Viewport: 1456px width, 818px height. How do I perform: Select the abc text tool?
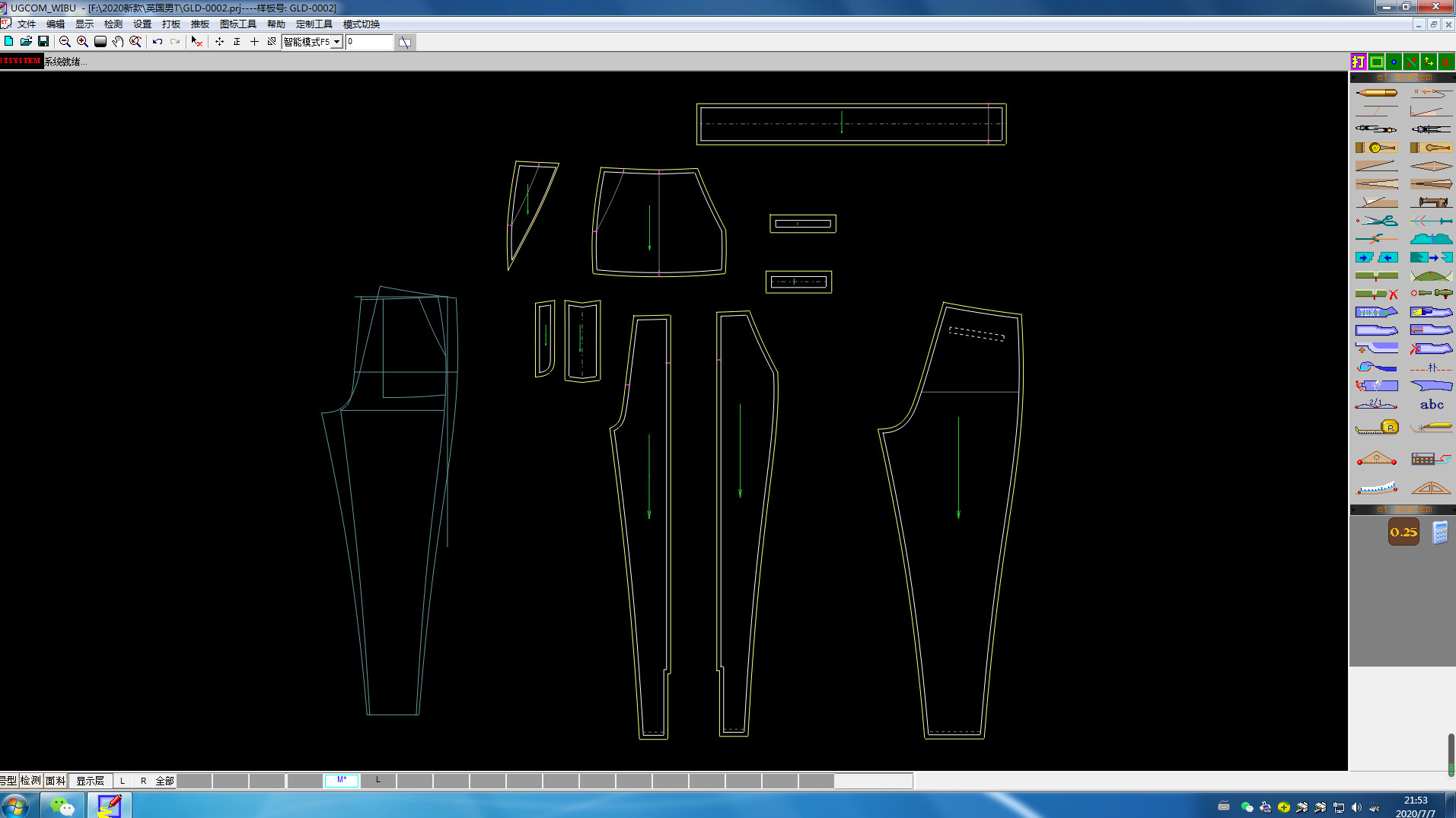point(1431,405)
